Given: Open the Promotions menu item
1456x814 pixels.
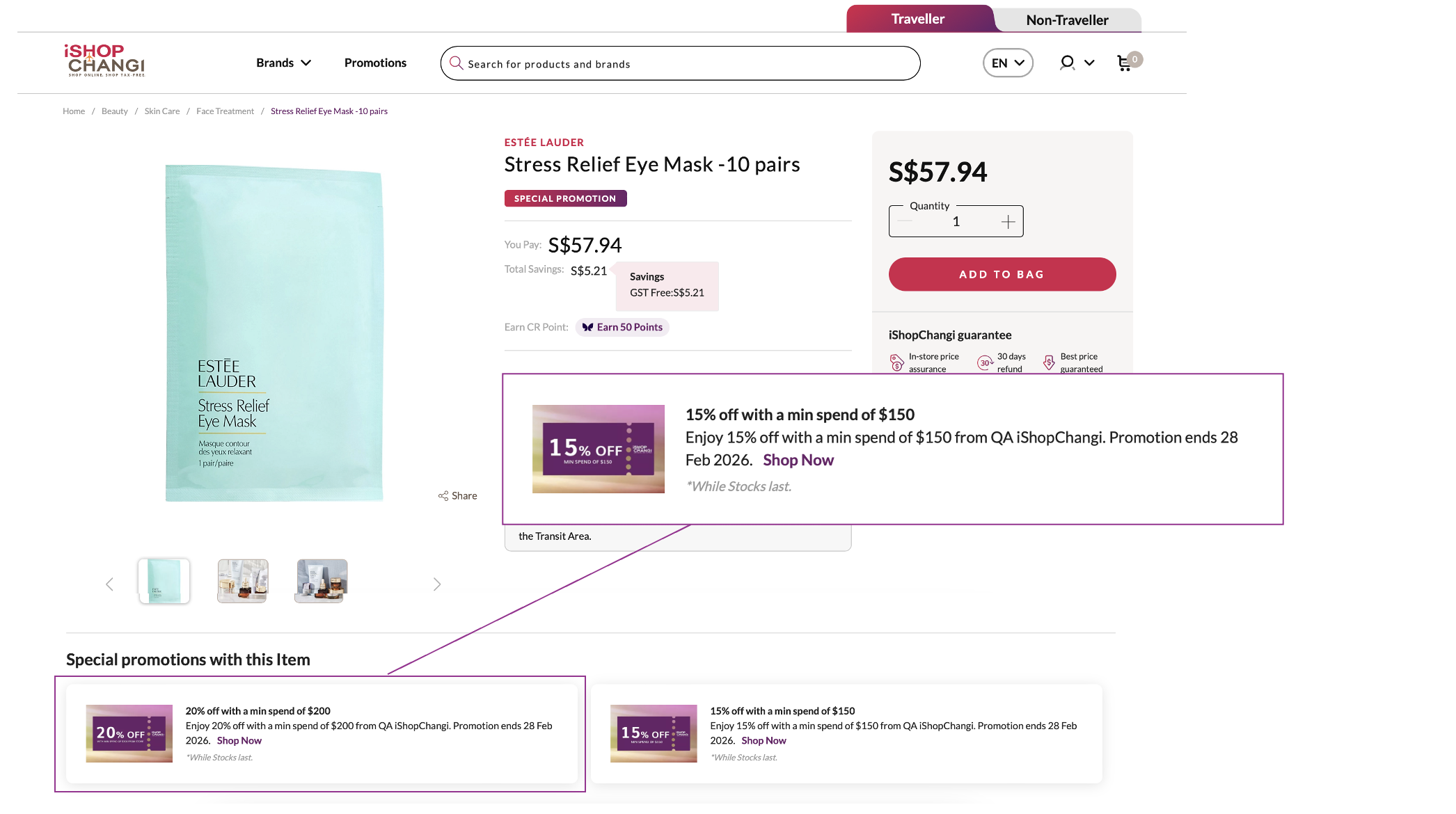Looking at the screenshot, I should [x=375, y=63].
